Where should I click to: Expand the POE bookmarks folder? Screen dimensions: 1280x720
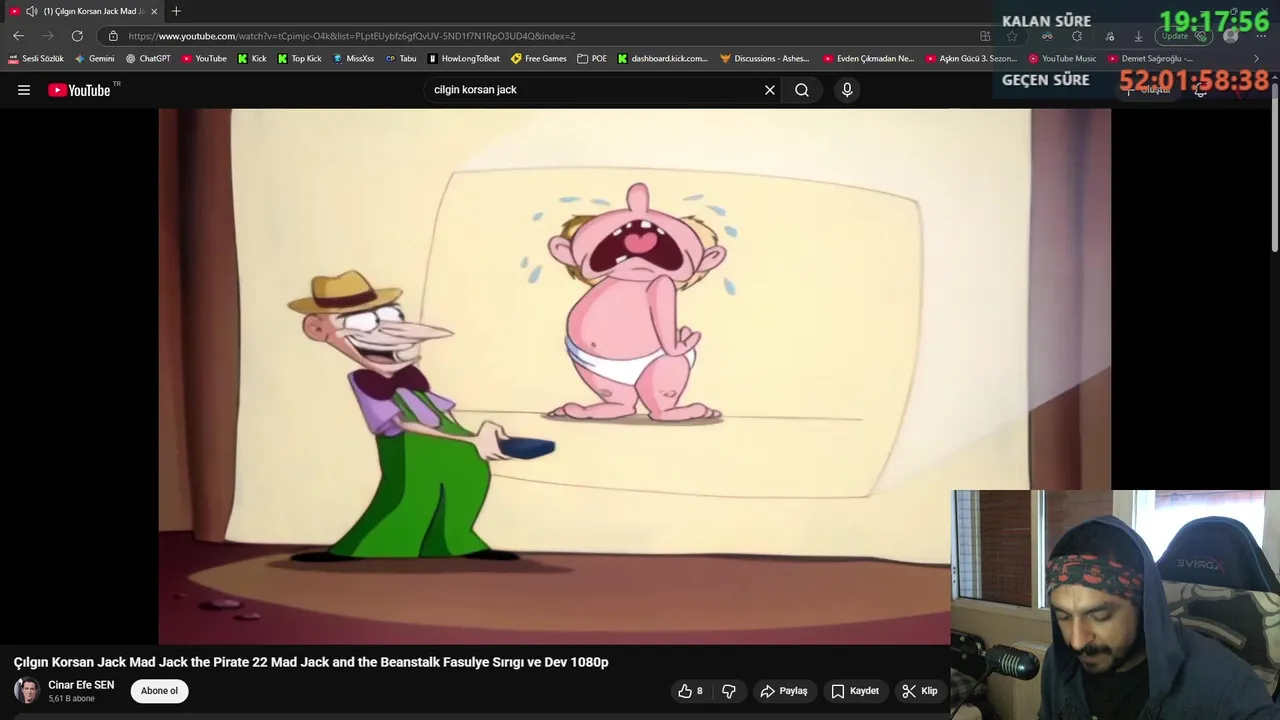tap(592, 59)
